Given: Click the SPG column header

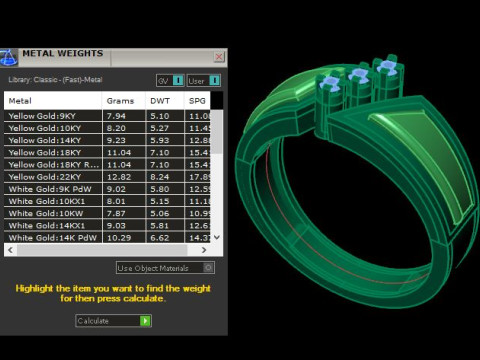Looking at the screenshot, I should coord(197,101).
